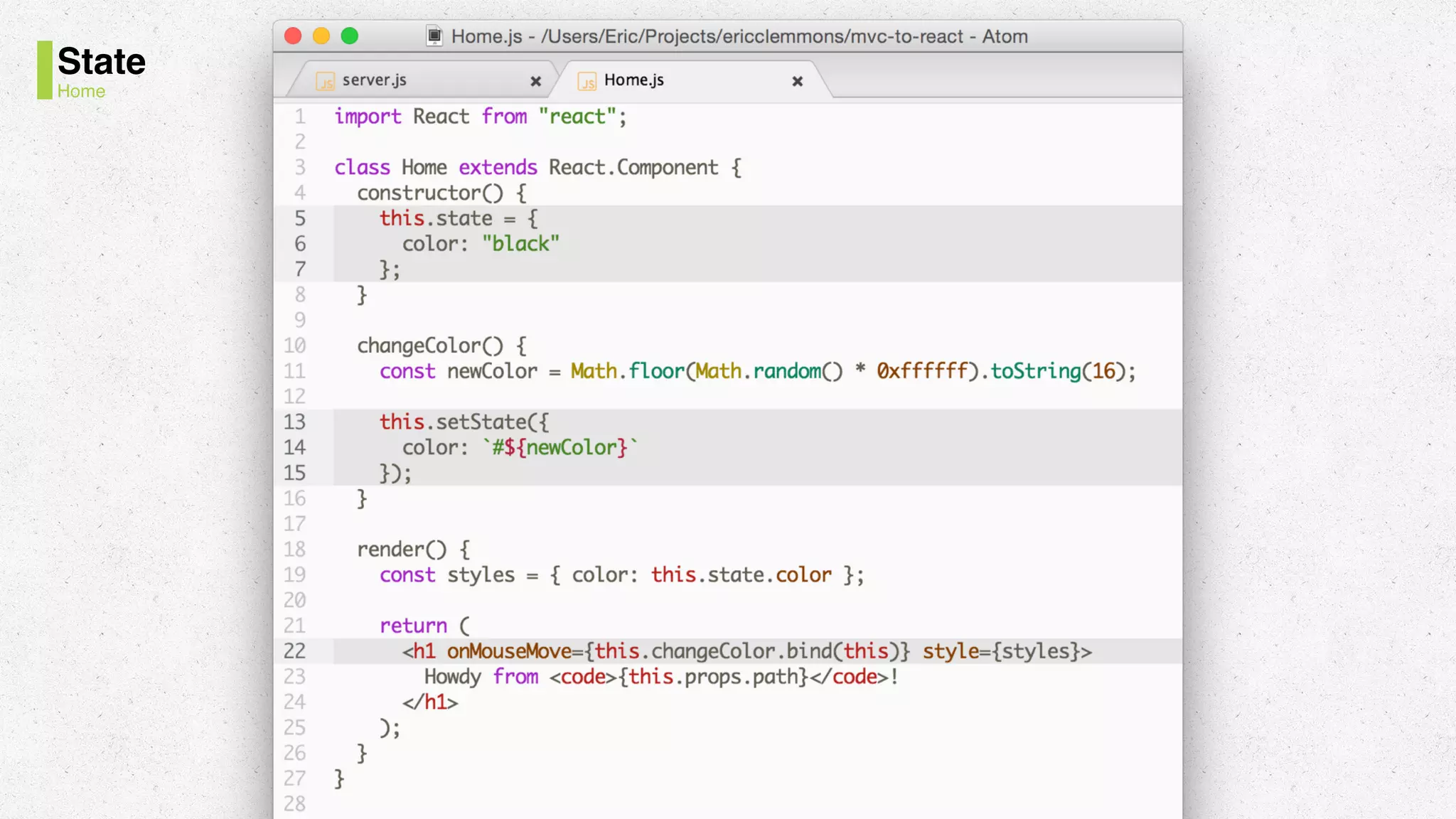Click 'changeColor()' method name on line 10
The height and width of the screenshot is (819, 1456).
[x=430, y=346]
